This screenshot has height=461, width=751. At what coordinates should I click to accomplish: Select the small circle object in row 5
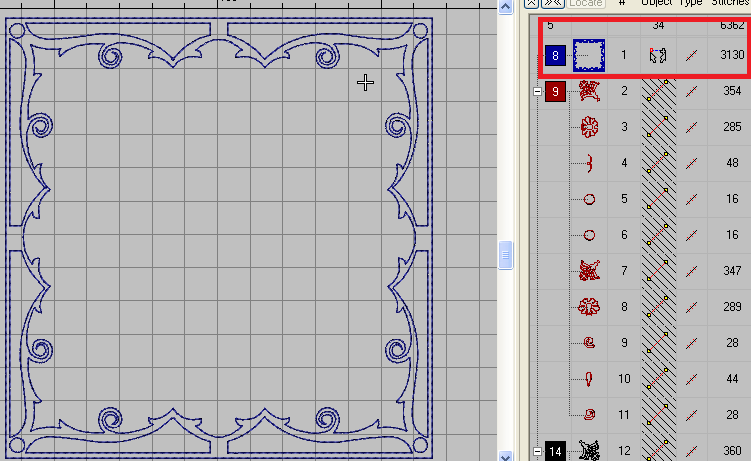(589, 199)
